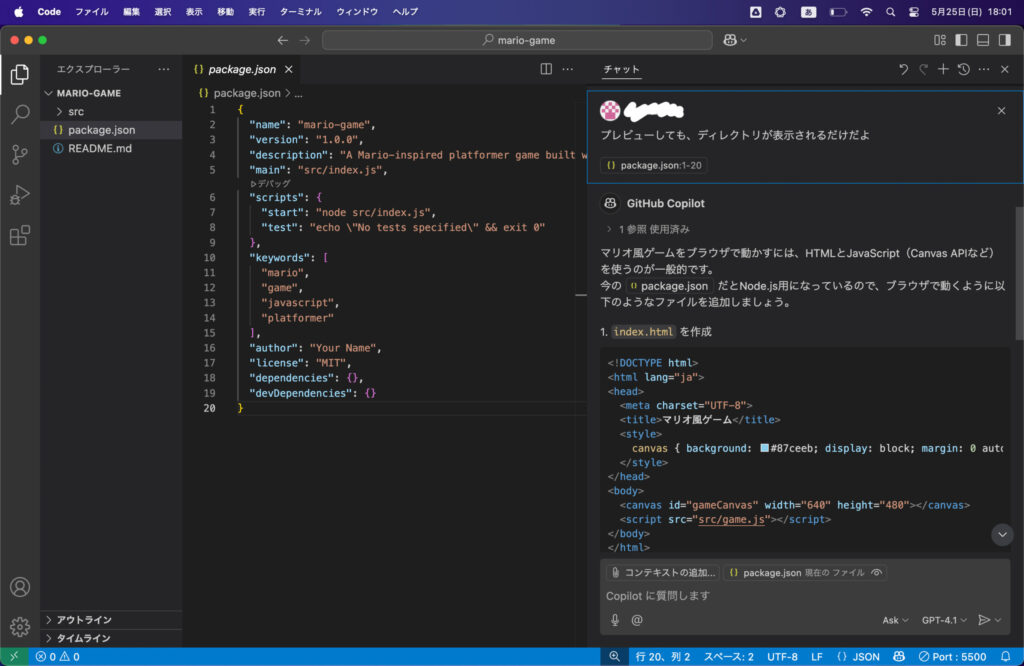The width and height of the screenshot is (1024, 666).
Task: Expand the 1 参照 使用済み references
Action: (x=647, y=229)
